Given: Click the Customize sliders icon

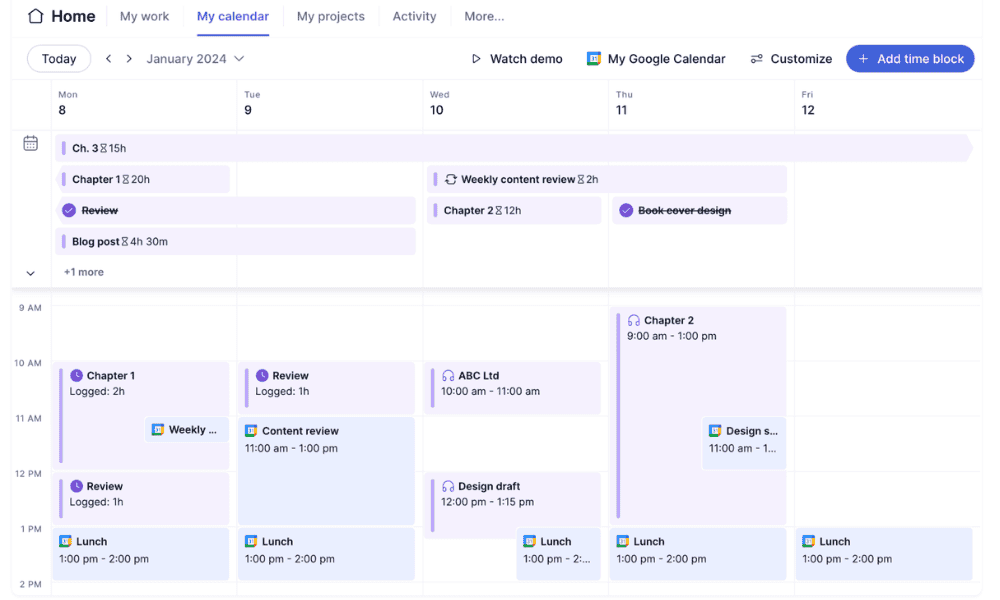Looking at the screenshot, I should coord(757,59).
